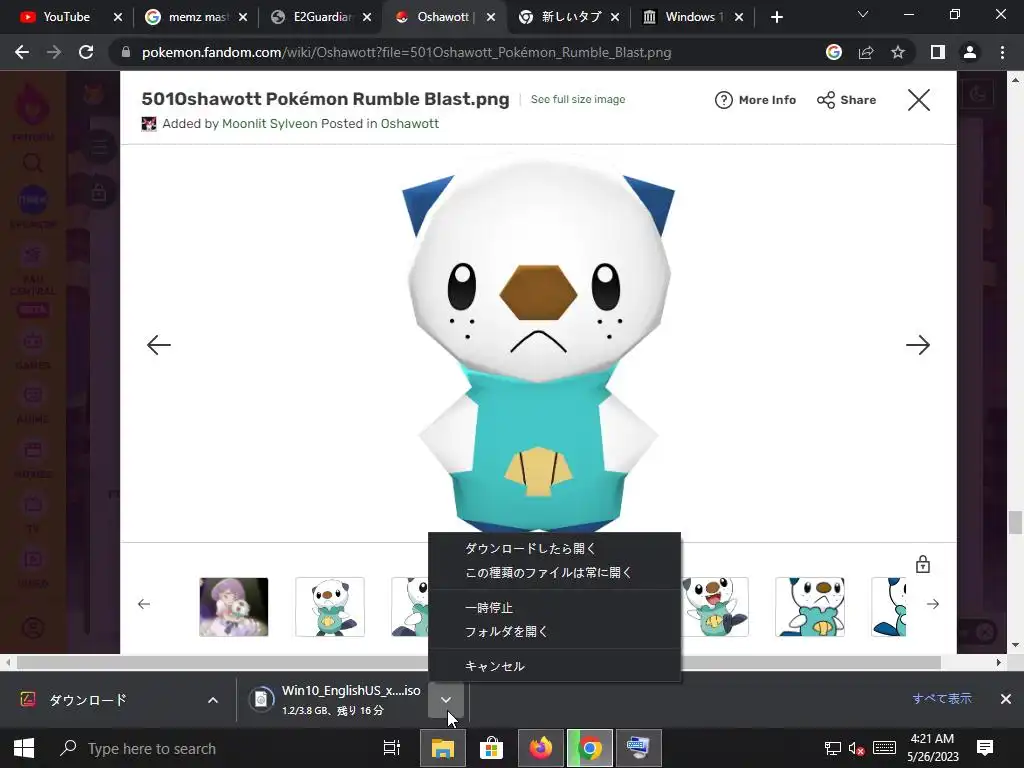Reload the current page

click(x=86, y=52)
